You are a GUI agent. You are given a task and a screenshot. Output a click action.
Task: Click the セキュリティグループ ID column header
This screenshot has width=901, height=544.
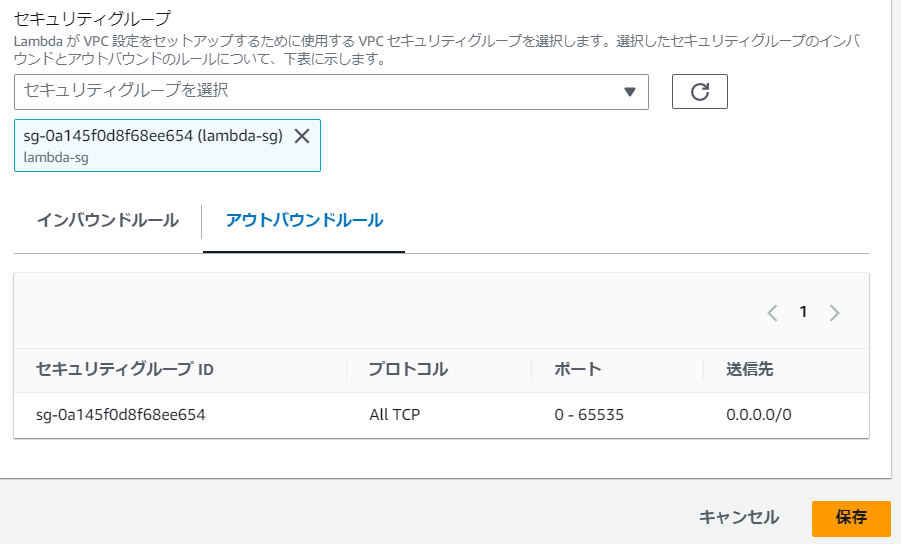tap(125, 369)
